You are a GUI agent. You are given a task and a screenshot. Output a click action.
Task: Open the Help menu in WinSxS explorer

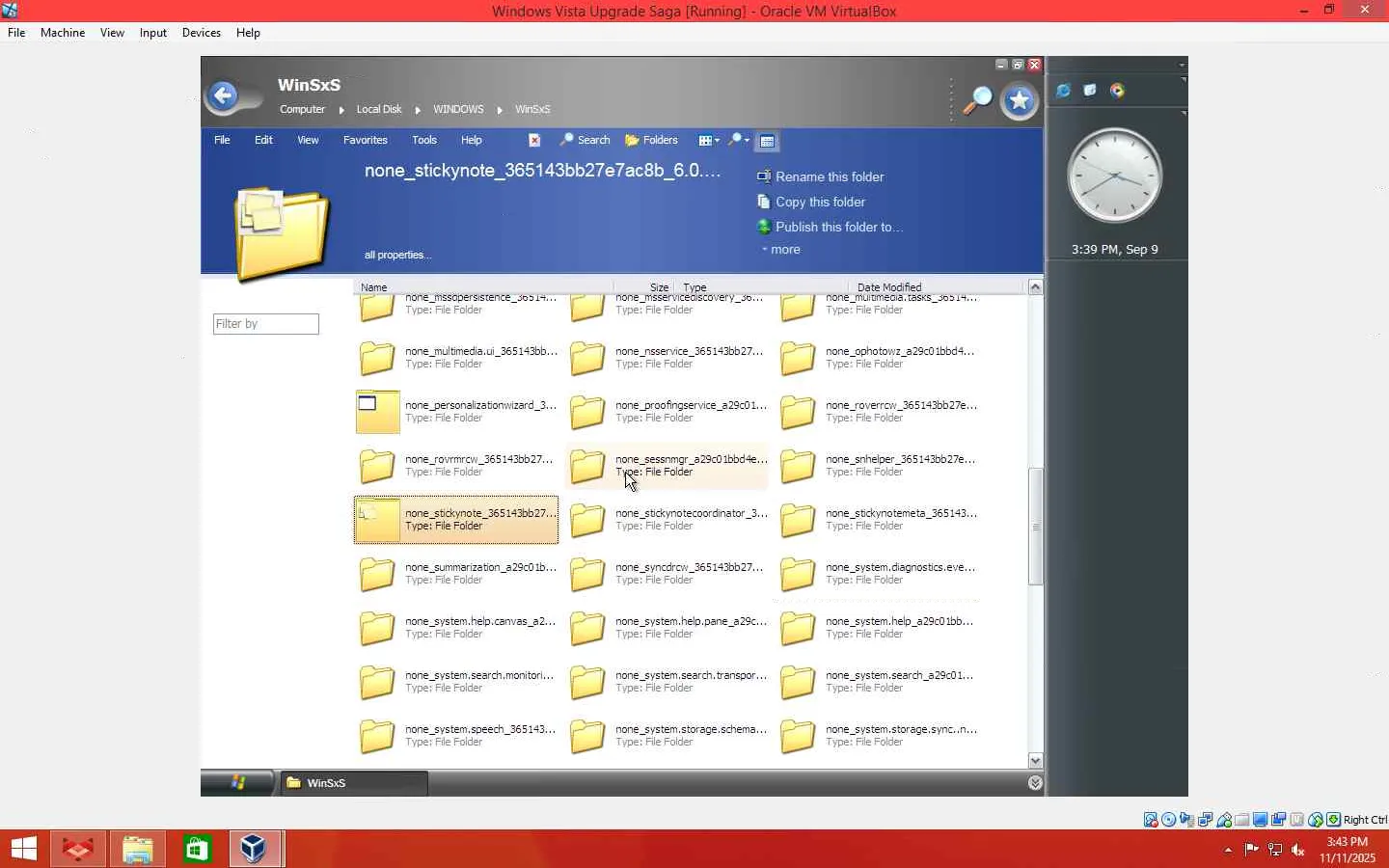click(x=472, y=140)
